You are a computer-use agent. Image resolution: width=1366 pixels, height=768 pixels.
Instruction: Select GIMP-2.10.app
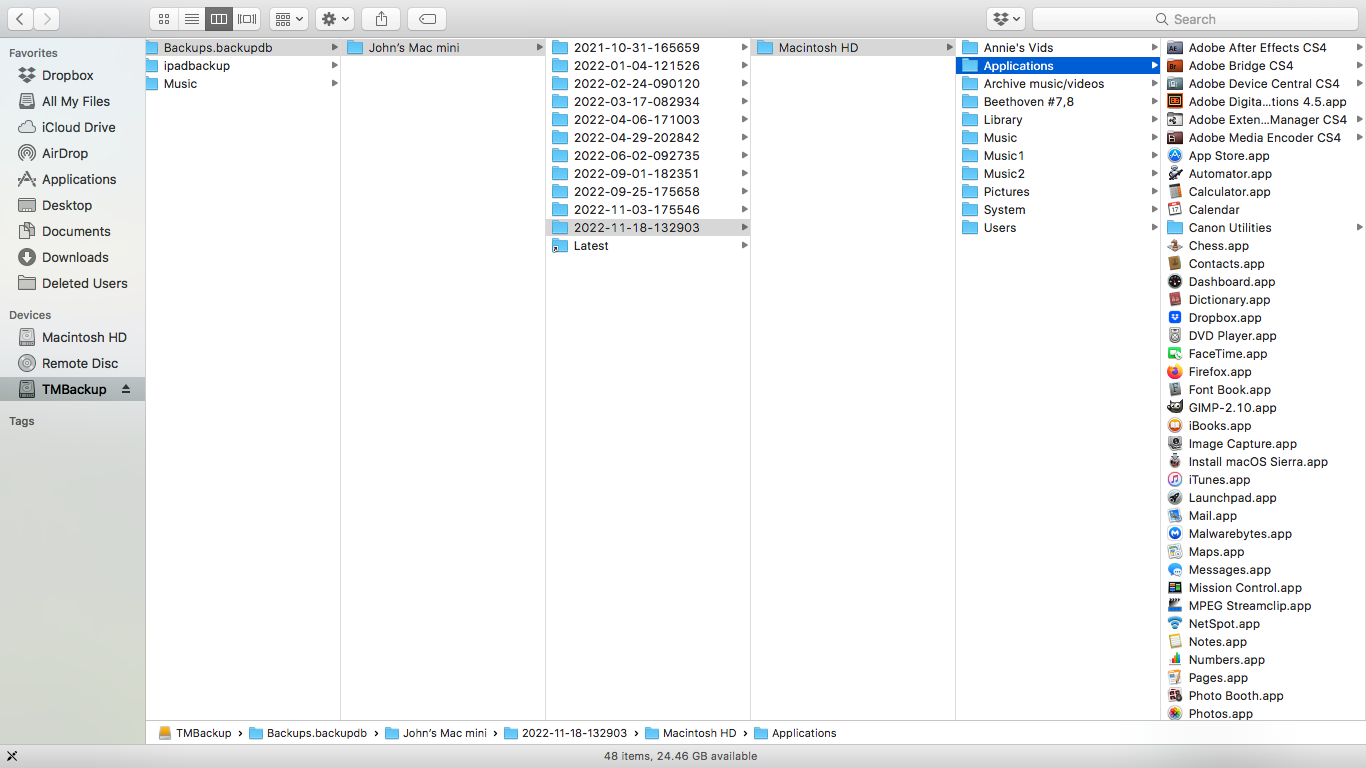pos(1232,407)
